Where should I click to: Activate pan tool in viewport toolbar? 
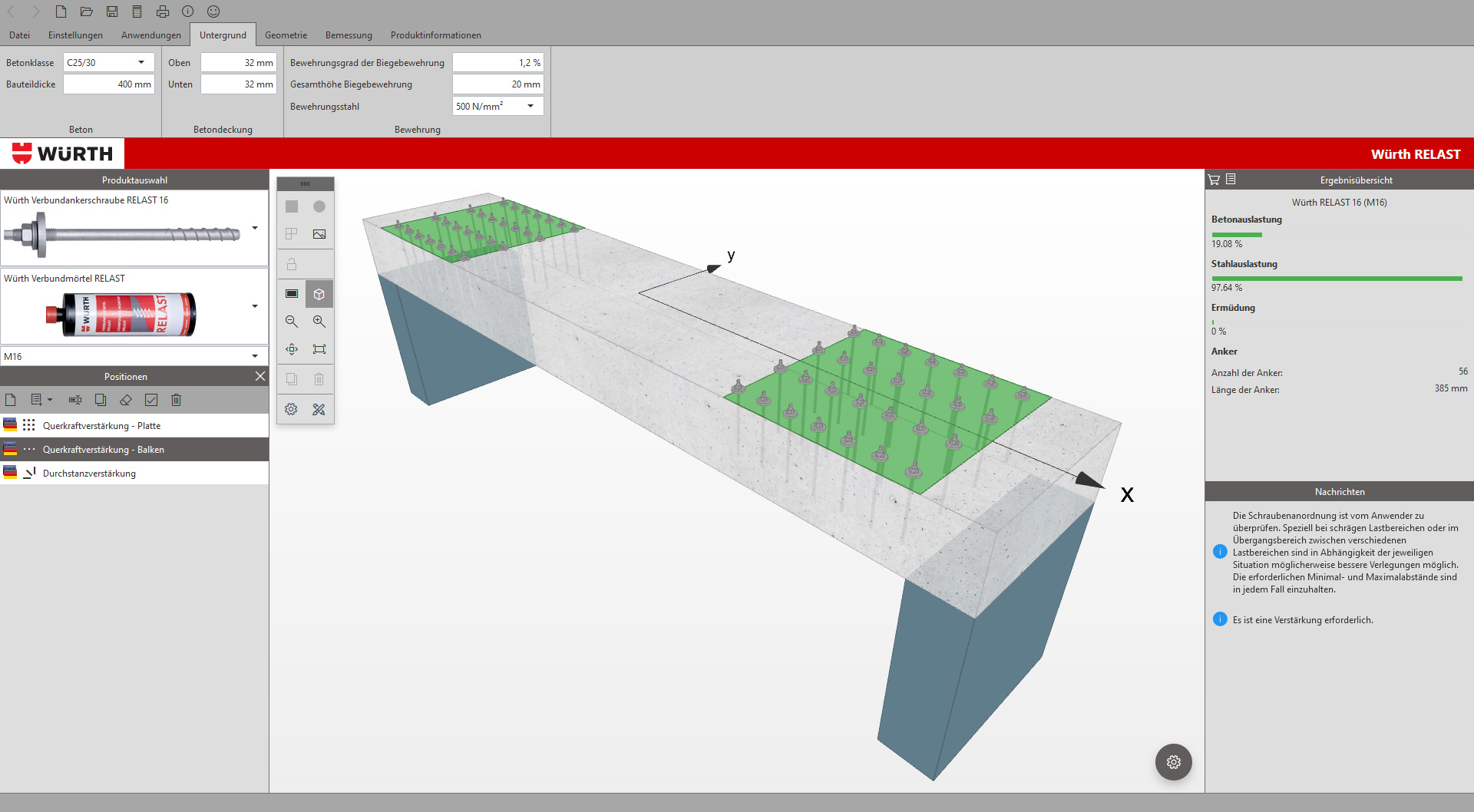292,349
